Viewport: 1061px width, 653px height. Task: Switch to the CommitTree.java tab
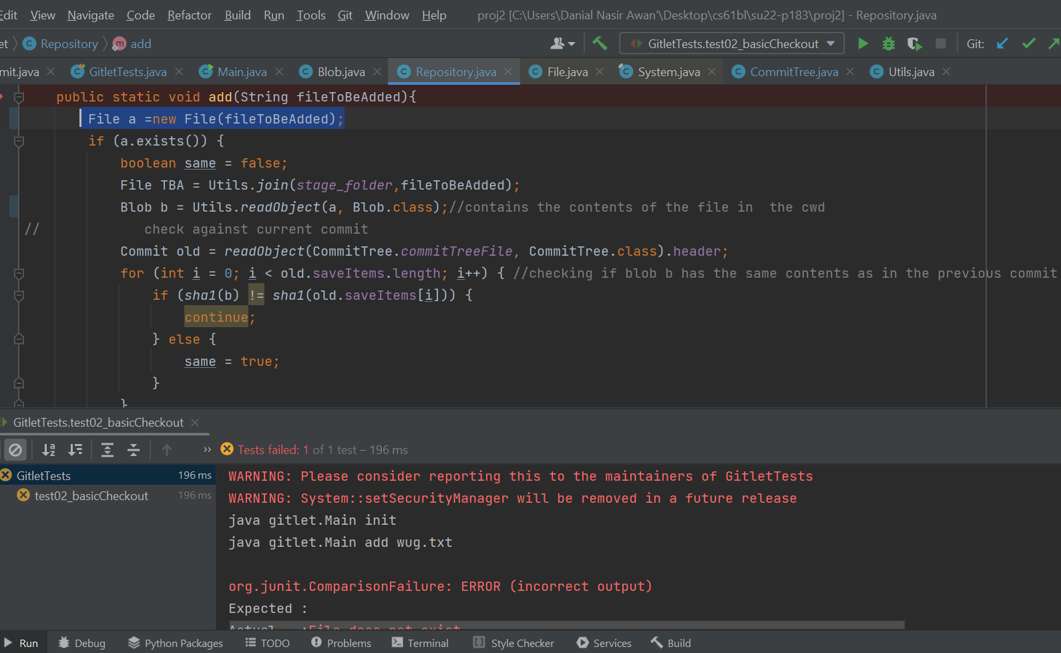tap(793, 72)
